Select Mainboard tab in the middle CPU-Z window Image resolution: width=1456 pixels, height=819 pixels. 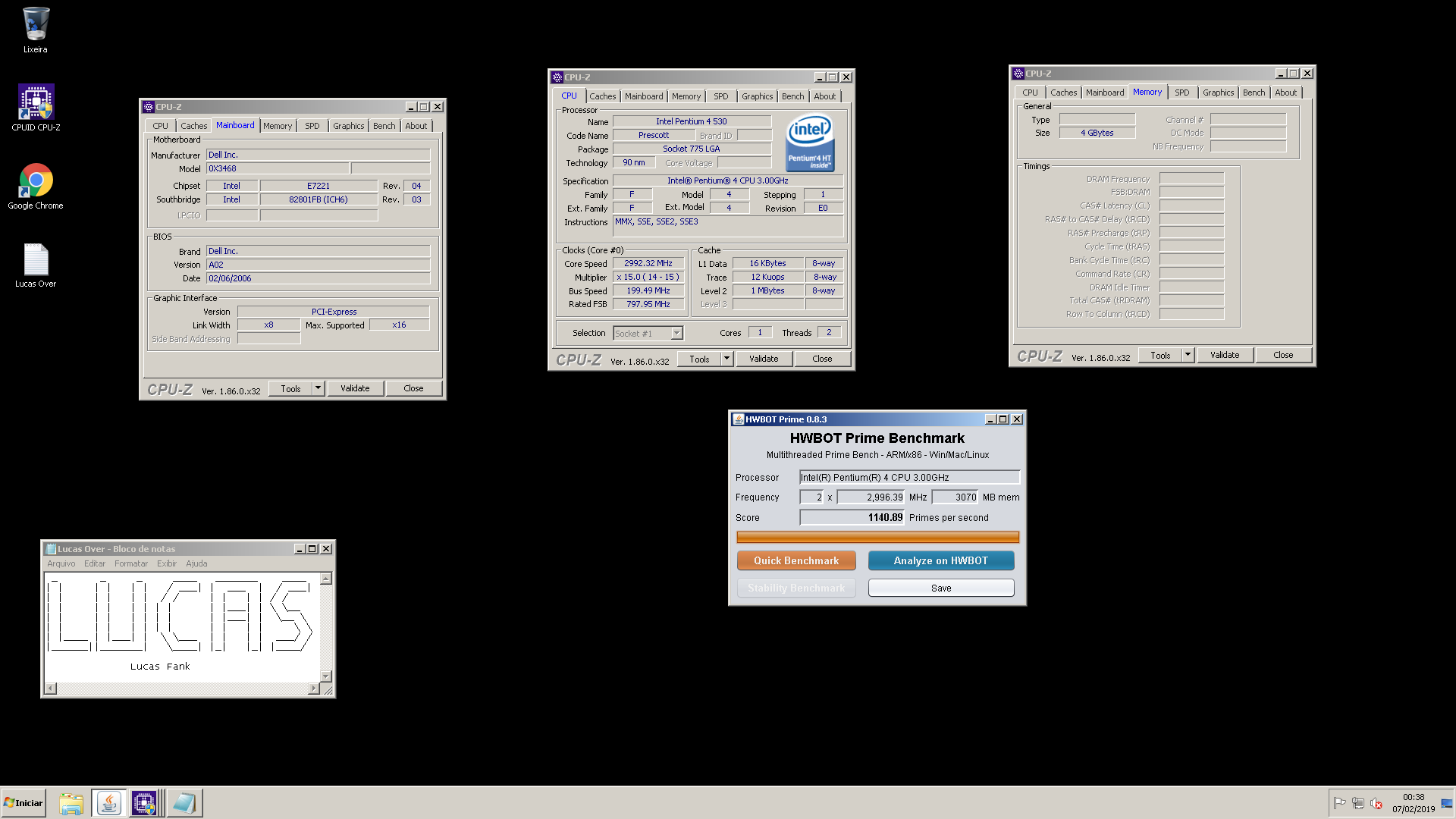click(x=644, y=96)
